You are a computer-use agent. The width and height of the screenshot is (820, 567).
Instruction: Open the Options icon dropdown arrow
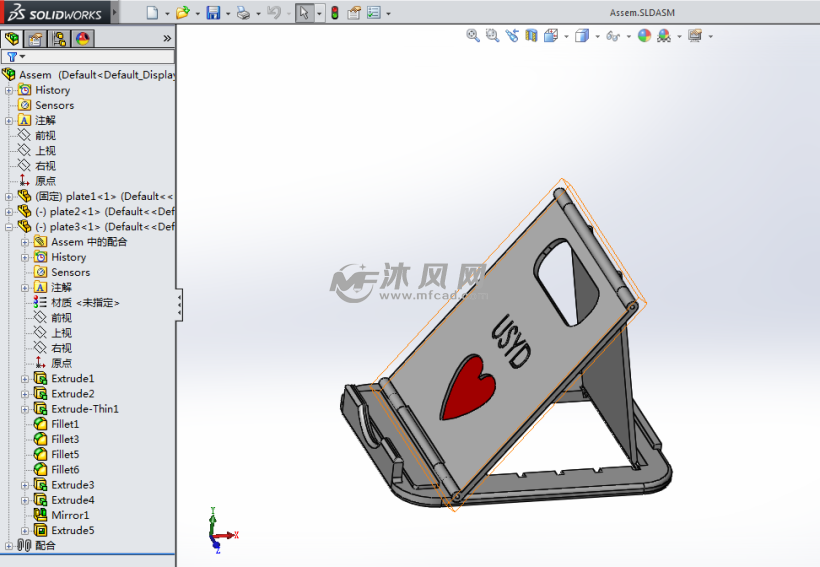click(388, 14)
